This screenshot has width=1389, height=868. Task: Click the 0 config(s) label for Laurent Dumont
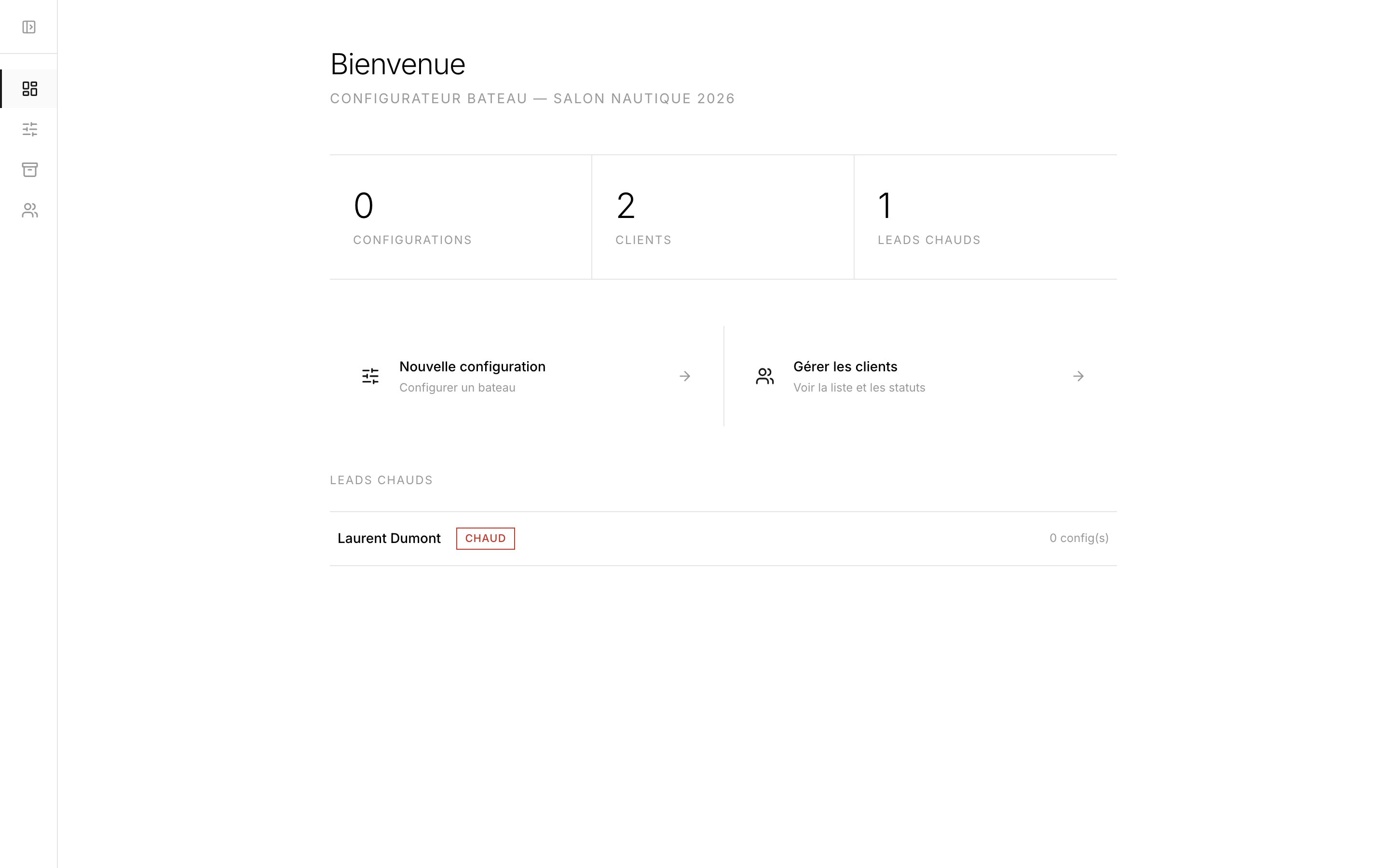[x=1078, y=538]
